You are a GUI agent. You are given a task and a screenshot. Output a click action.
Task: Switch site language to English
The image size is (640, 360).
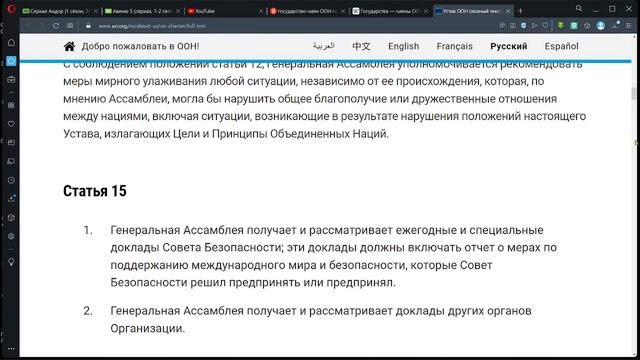point(403,46)
